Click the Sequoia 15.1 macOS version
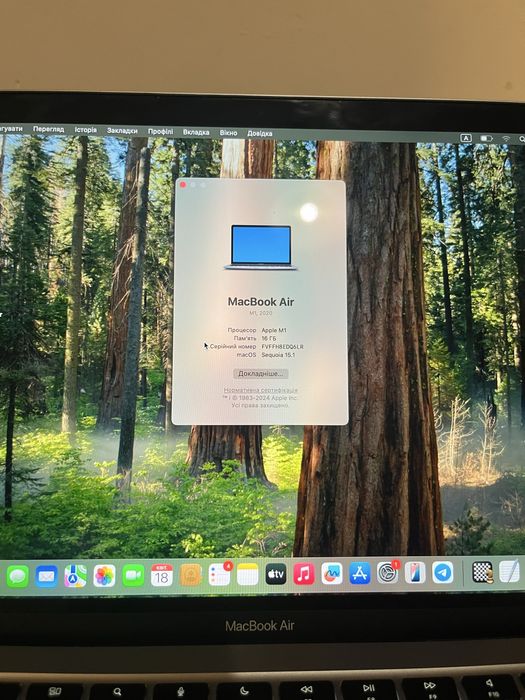Screen dimensions: 525x700 (x=278, y=355)
